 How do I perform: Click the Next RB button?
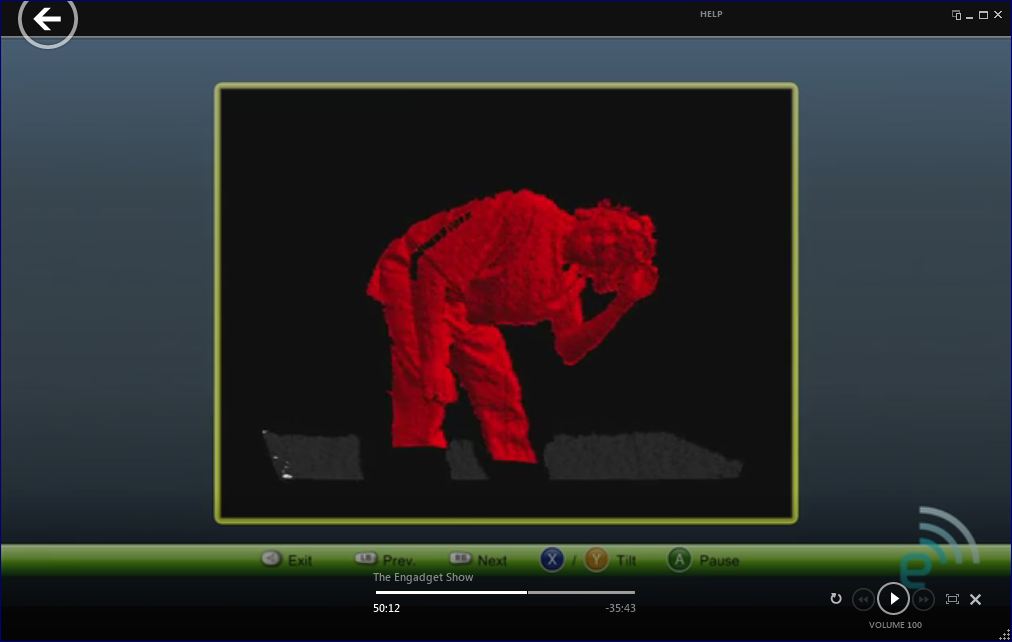coord(461,559)
